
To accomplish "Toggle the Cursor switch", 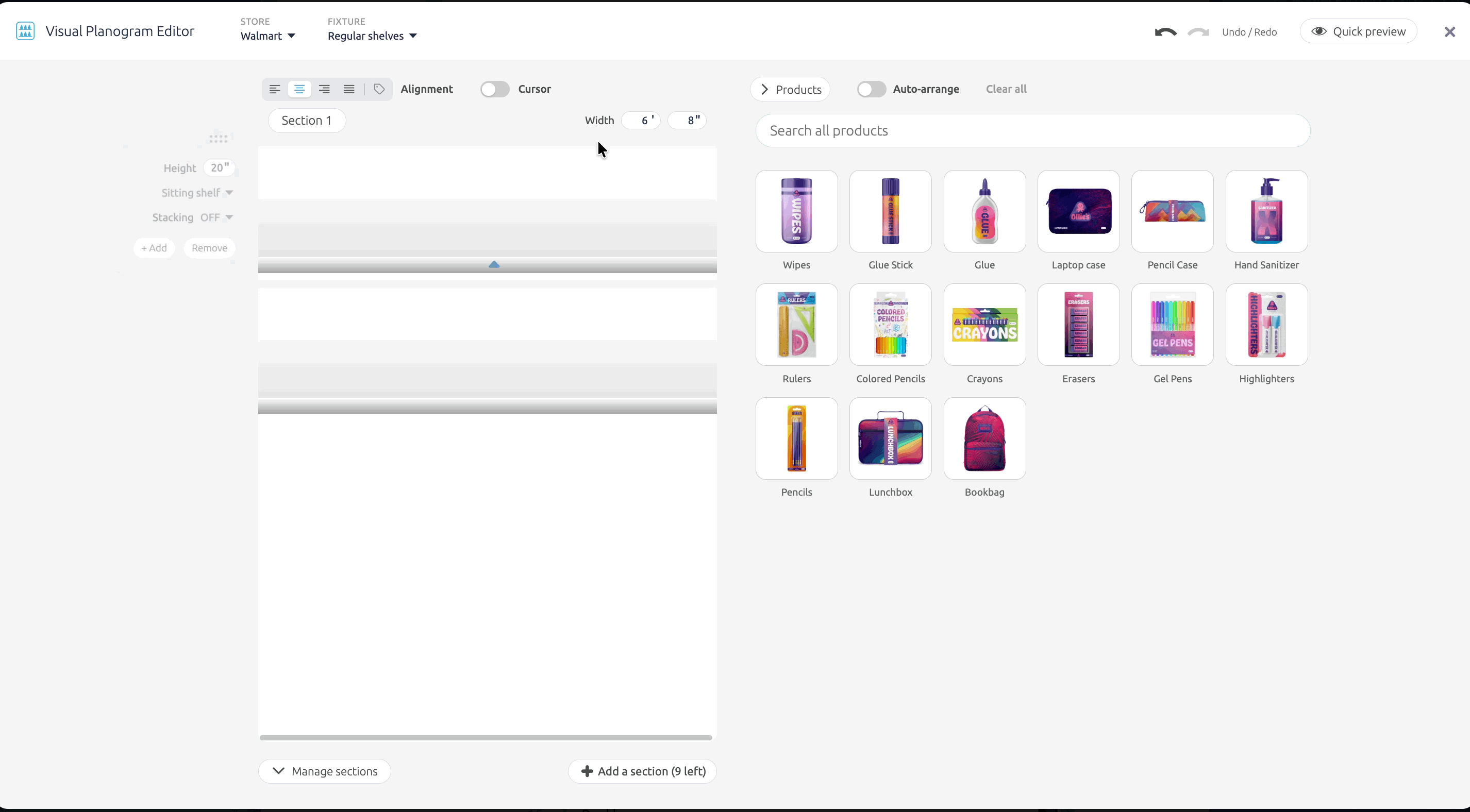I will pos(494,89).
